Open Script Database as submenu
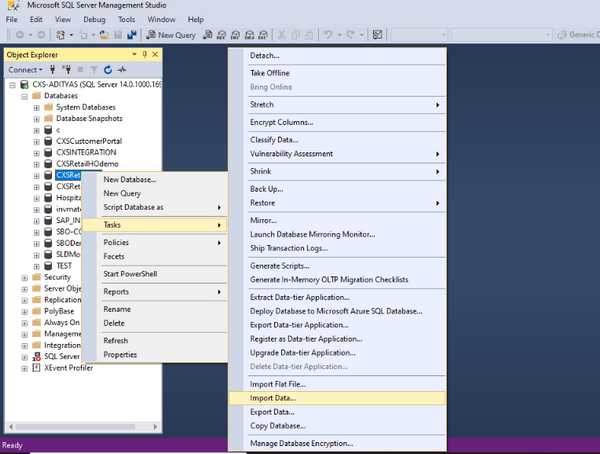The height and width of the screenshot is (454, 600). tap(155, 207)
